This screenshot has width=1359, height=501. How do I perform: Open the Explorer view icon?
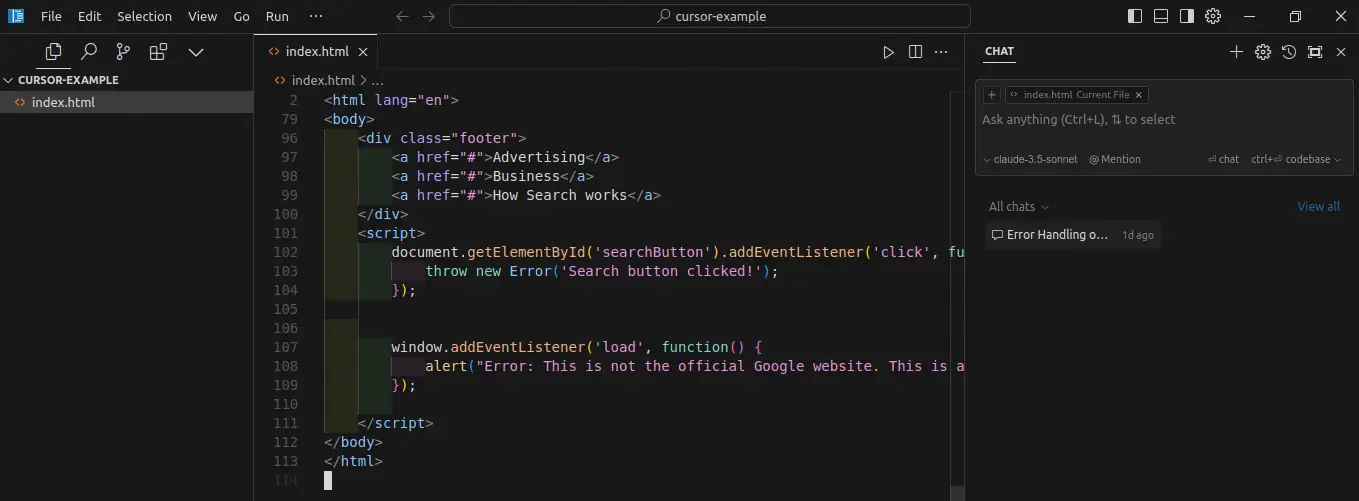click(53, 51)
